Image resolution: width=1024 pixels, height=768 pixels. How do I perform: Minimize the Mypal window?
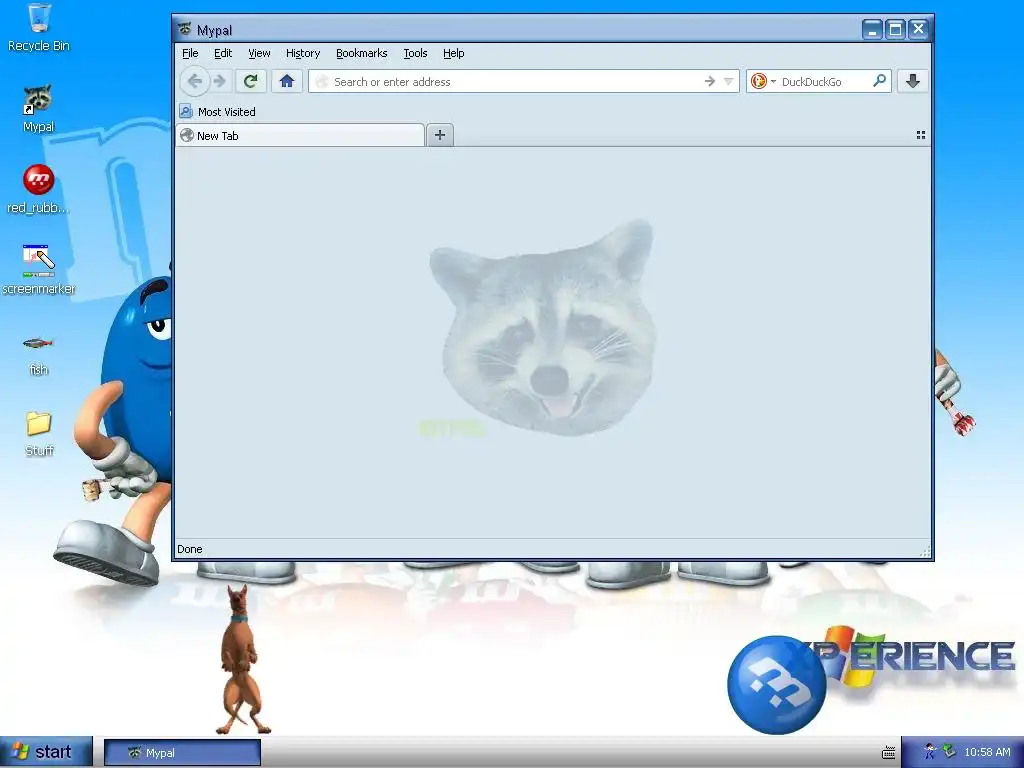tap(872, 29)
